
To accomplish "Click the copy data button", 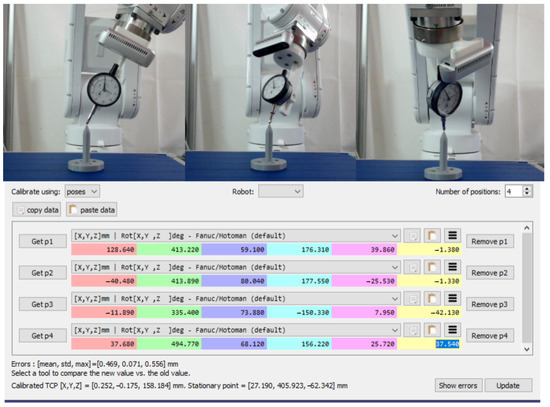I will pos(37,210).
